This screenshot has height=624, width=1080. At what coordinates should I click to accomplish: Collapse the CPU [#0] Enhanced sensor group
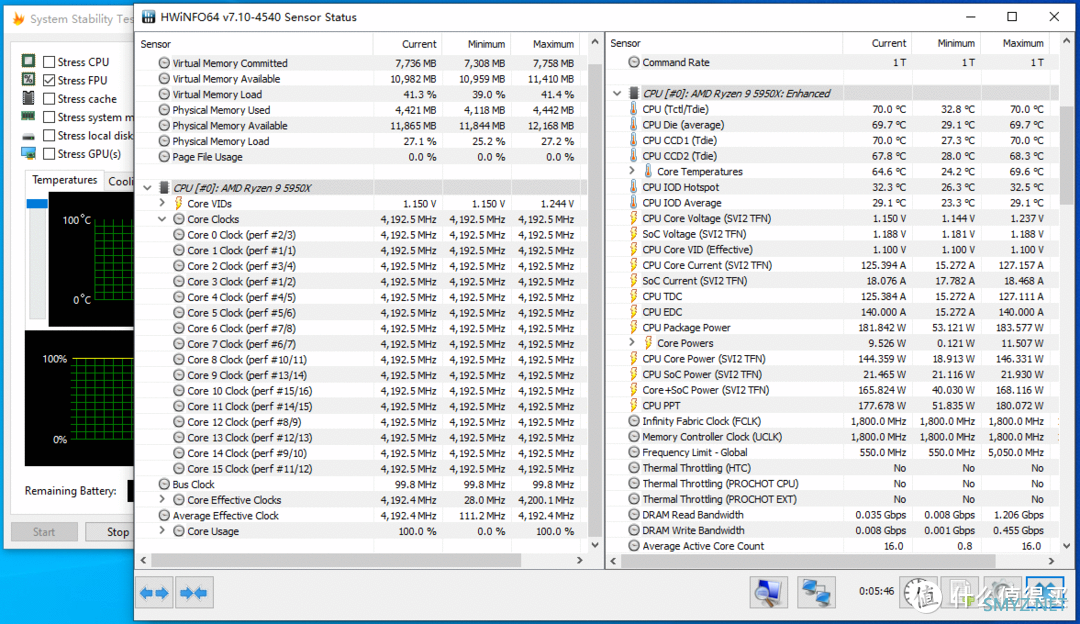617,93
